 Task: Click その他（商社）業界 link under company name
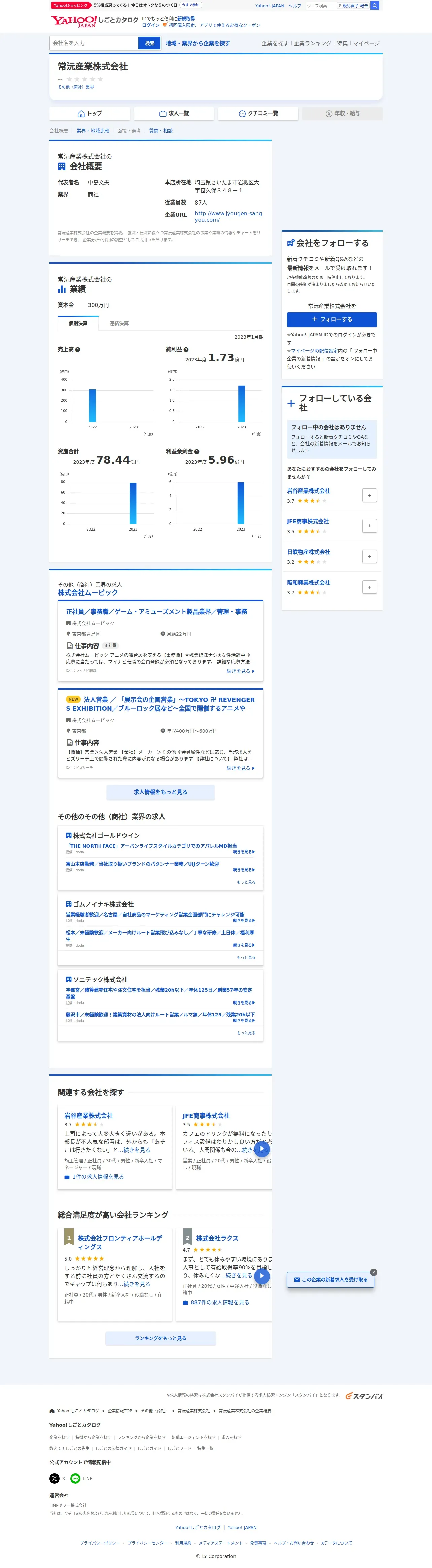pos(75,87)
